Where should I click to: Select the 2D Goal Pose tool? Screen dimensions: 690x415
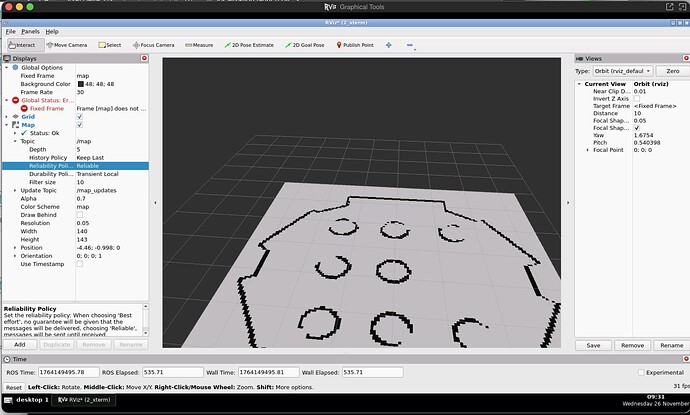pyautogui.click(x=309, y=44)
